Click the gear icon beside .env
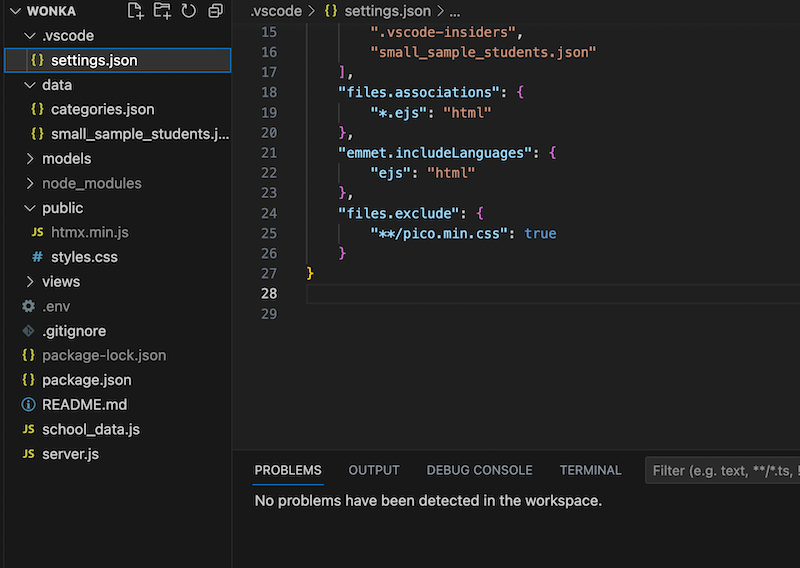The image size is (800, 568). pos(28,306)
